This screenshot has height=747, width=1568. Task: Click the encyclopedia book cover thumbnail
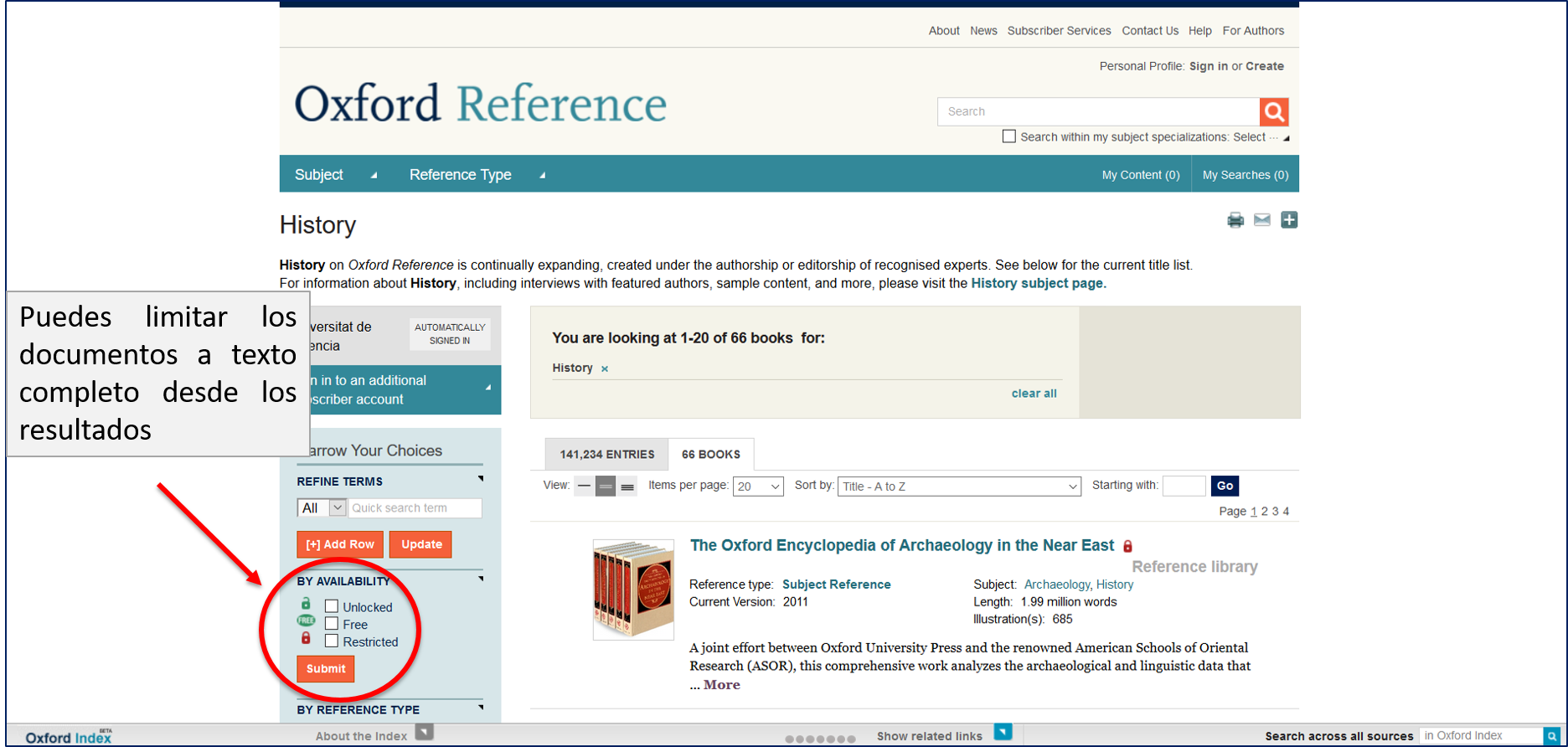click(x=633, y=590)
